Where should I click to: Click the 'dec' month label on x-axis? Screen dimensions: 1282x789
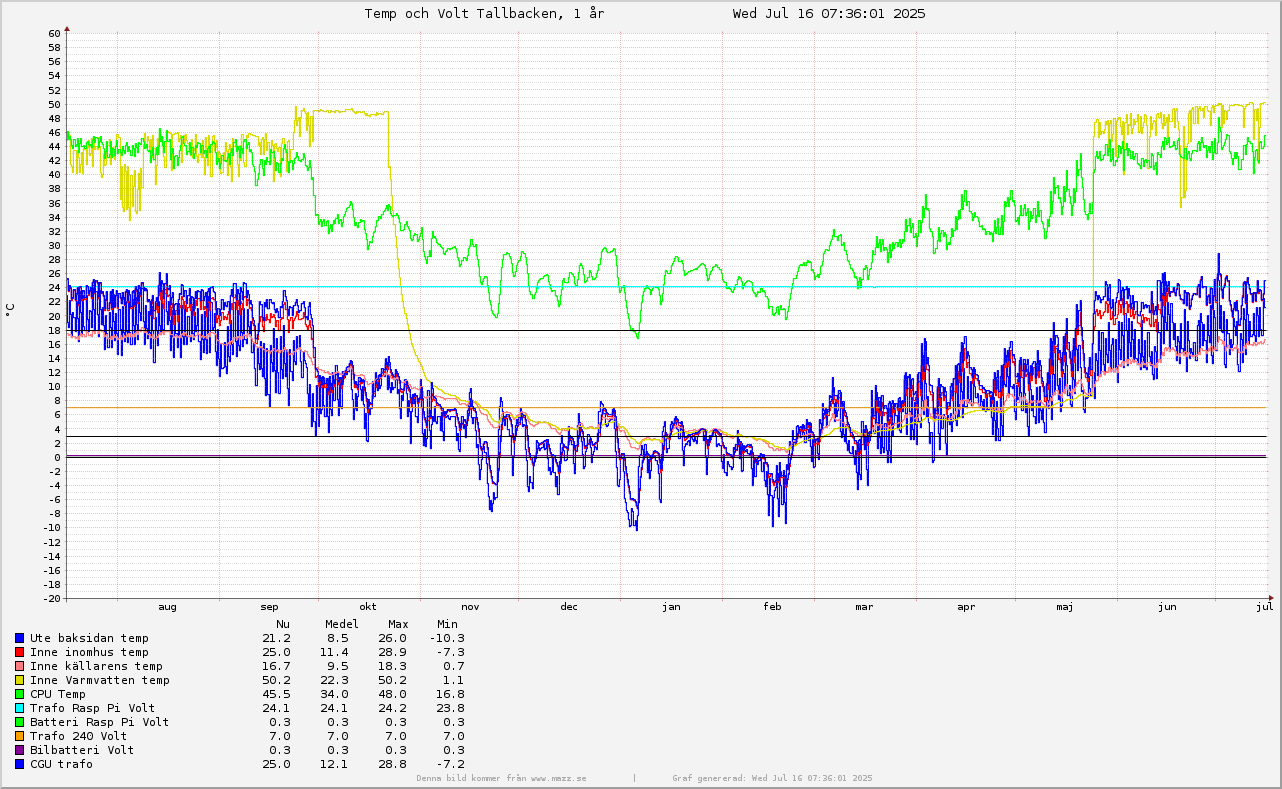(x=569, y=607)
